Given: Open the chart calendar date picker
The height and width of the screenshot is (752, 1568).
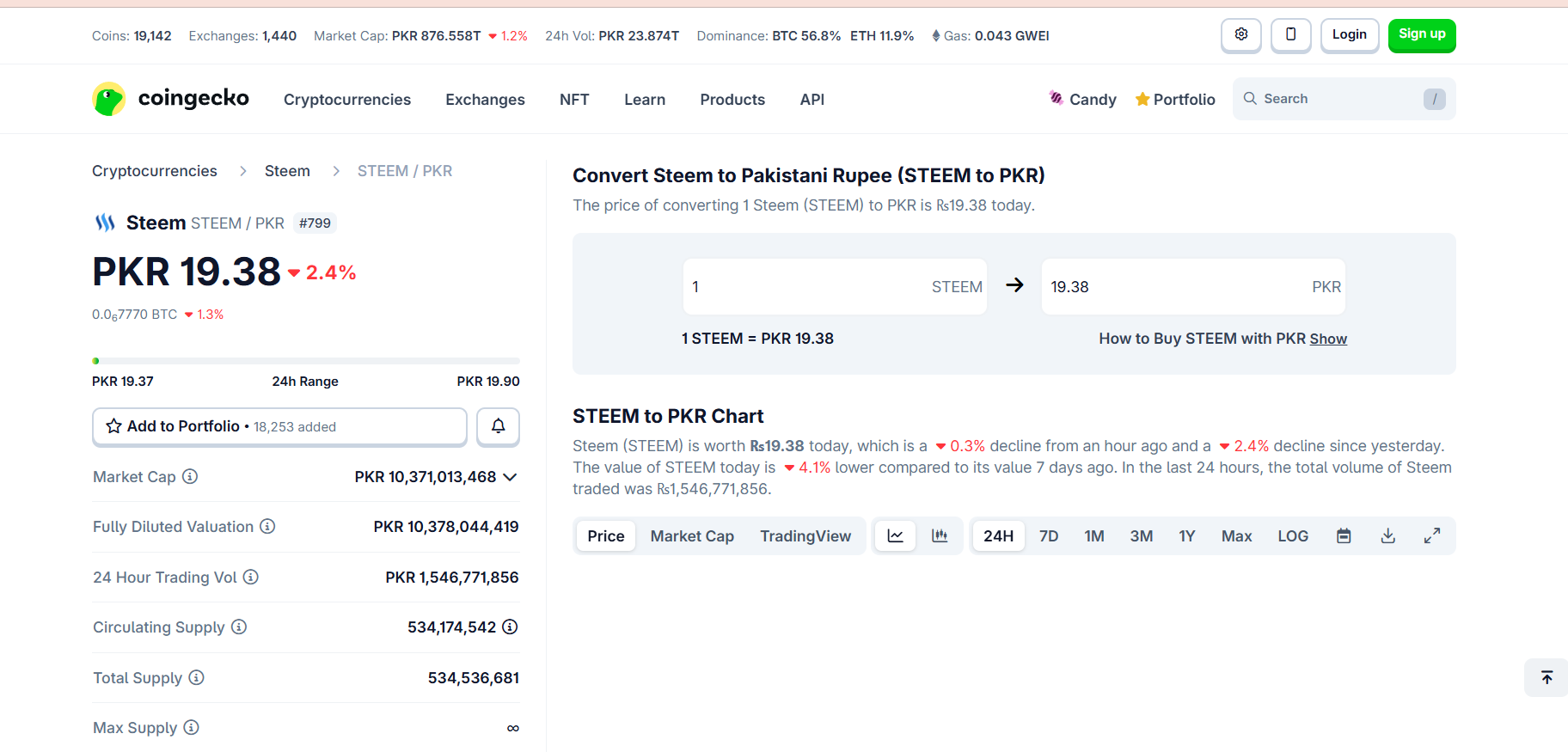Looking at the screenshot, I should point(1344,535).
